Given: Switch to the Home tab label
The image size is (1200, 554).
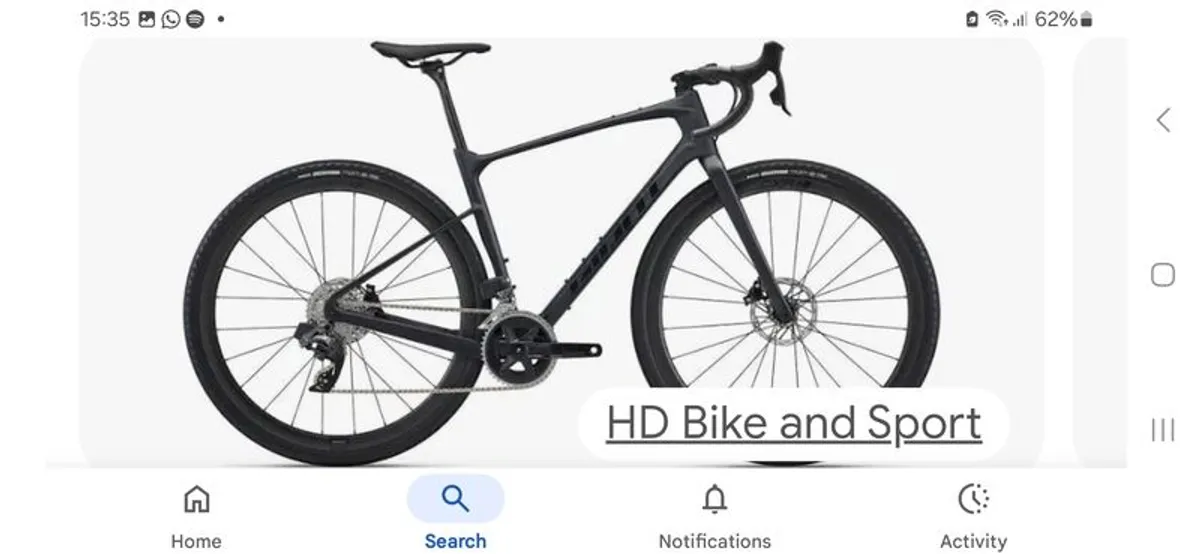Looking at the screenshot, I should pos(196,541).
